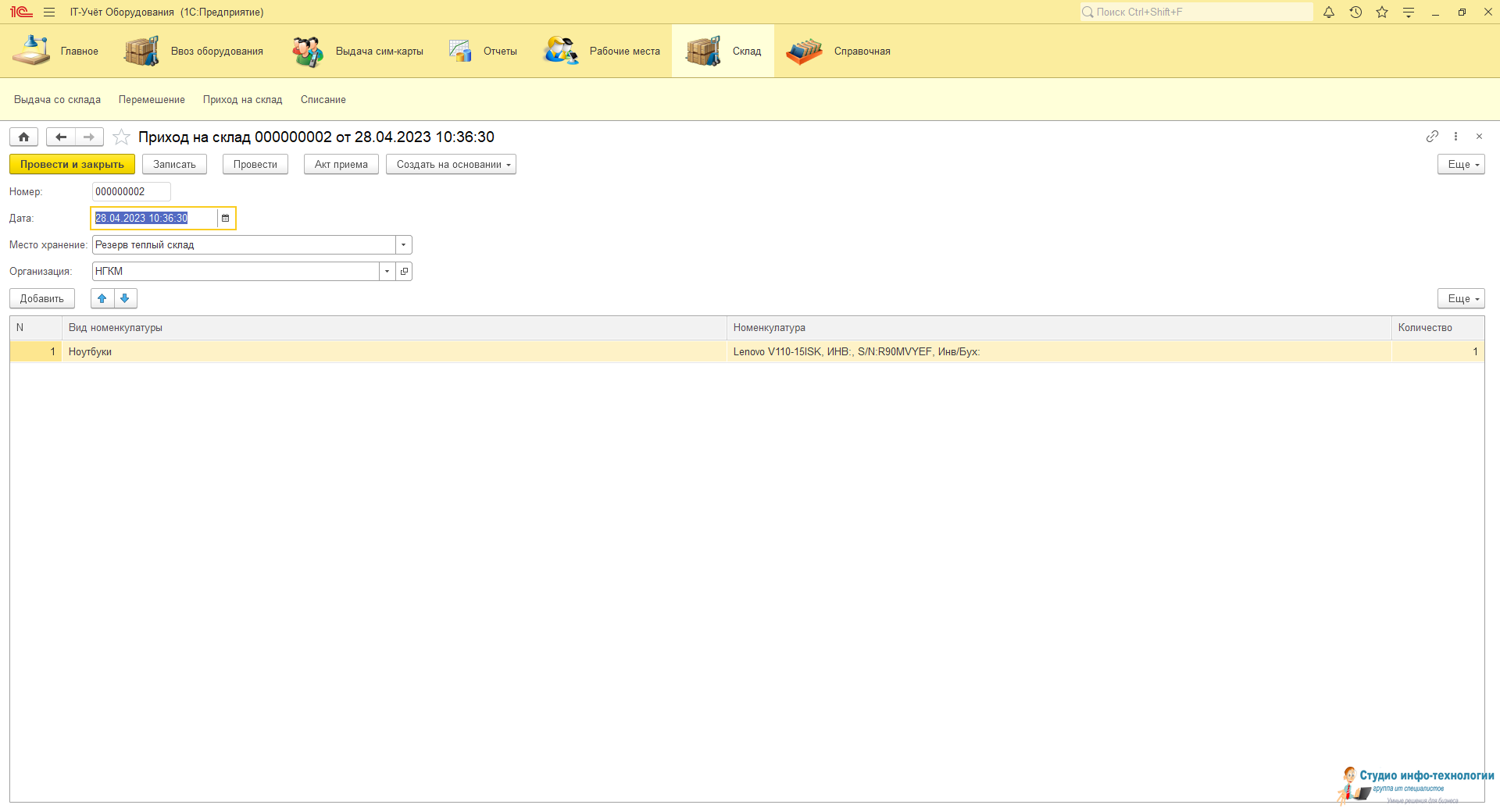Go back using the left arrow button
Image resolution: width=1500 pixels, height=812 pixels.
(x=60, y=137)
